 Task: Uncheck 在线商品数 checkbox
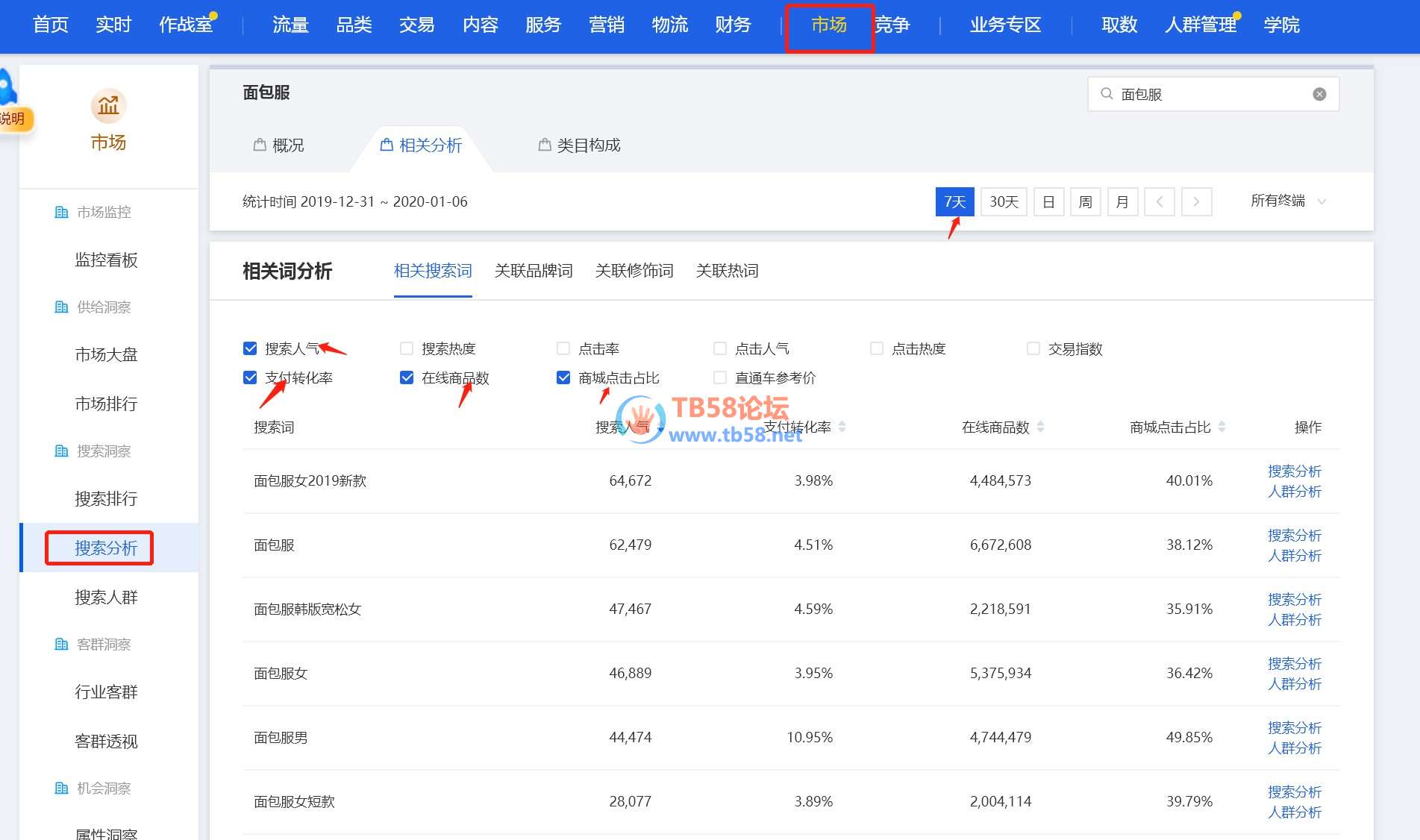click(407, 377)
